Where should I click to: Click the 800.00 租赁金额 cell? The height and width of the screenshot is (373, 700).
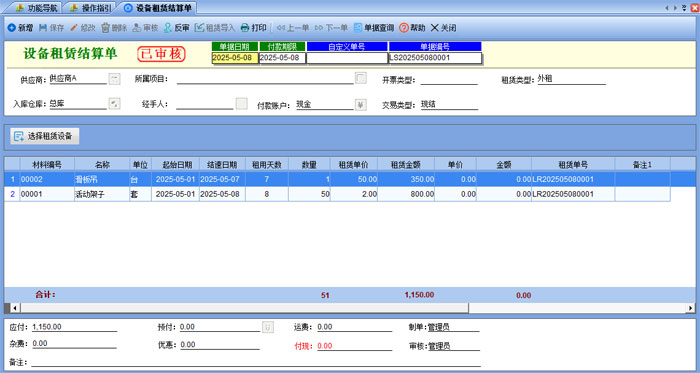tap(406, 194)
